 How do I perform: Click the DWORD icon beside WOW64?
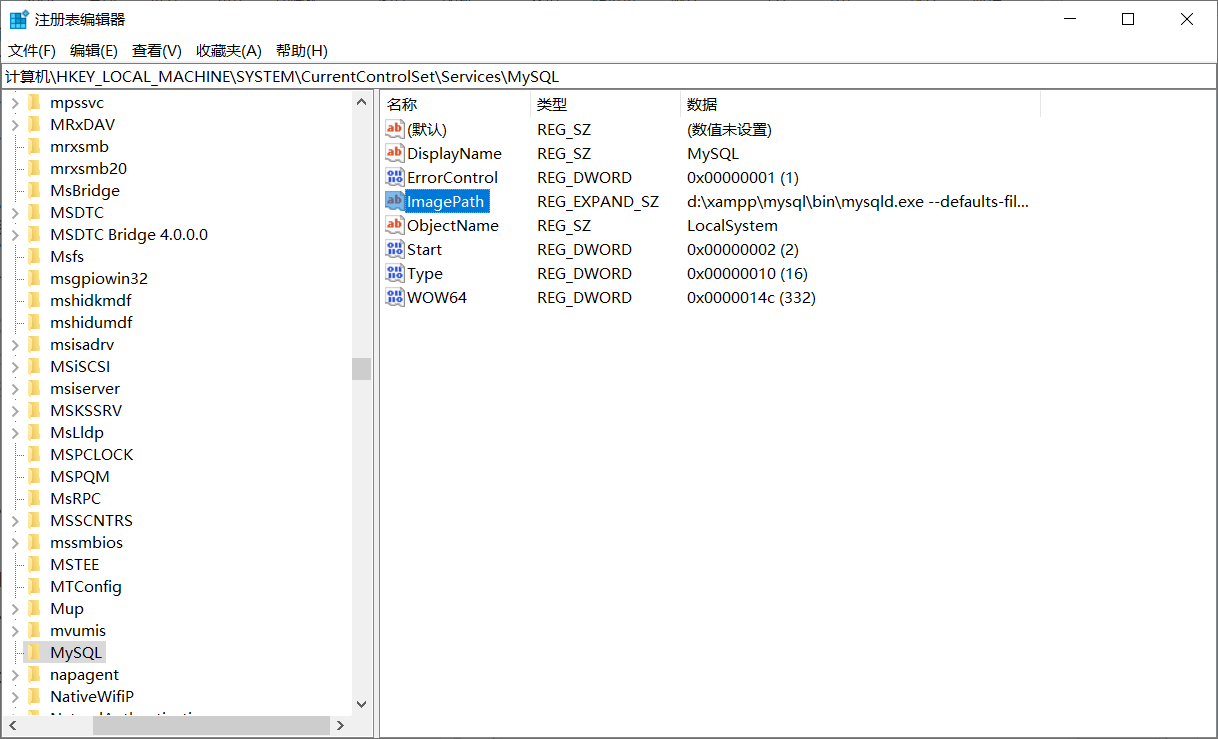pos(394,297)
